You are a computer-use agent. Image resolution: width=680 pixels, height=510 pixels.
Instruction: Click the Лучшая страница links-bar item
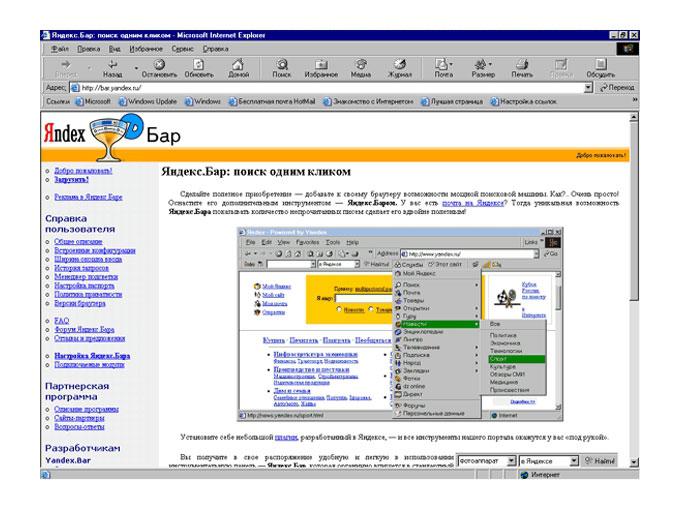tap(452, 101)
